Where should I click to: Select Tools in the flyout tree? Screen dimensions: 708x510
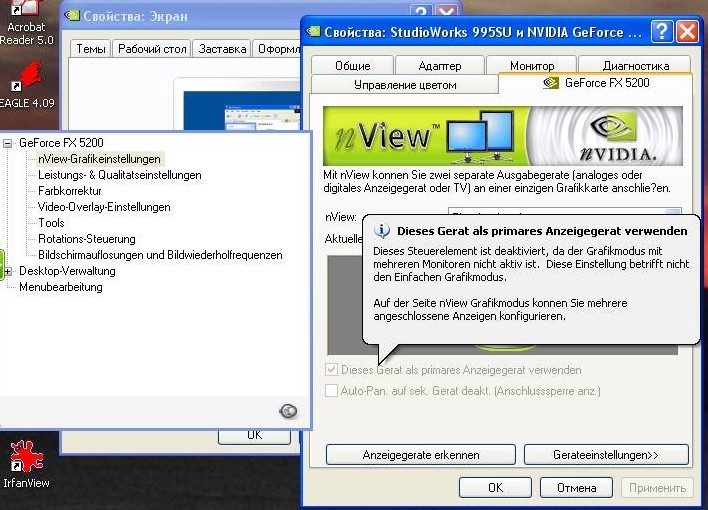point(51,223)
